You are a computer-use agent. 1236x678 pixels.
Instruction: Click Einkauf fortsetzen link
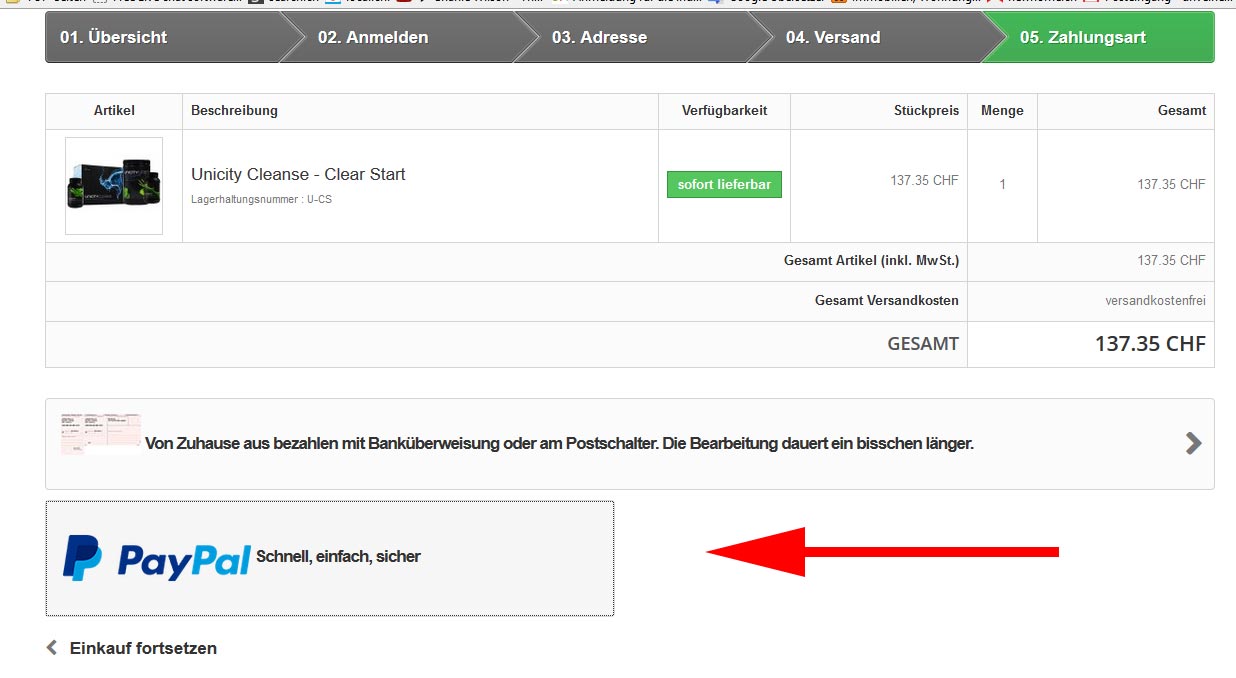(x=143, y=648)
